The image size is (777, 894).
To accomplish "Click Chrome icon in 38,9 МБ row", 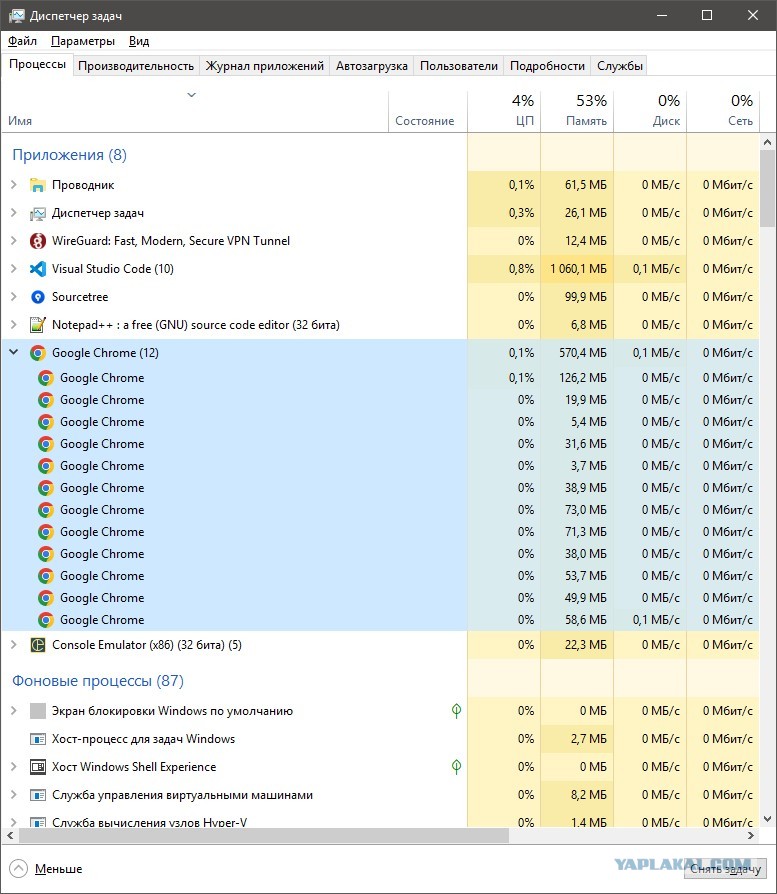I will 46,488.
